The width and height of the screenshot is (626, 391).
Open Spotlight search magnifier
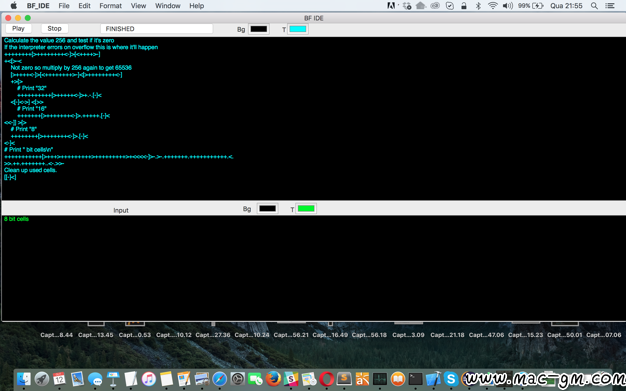click(594, 6)
